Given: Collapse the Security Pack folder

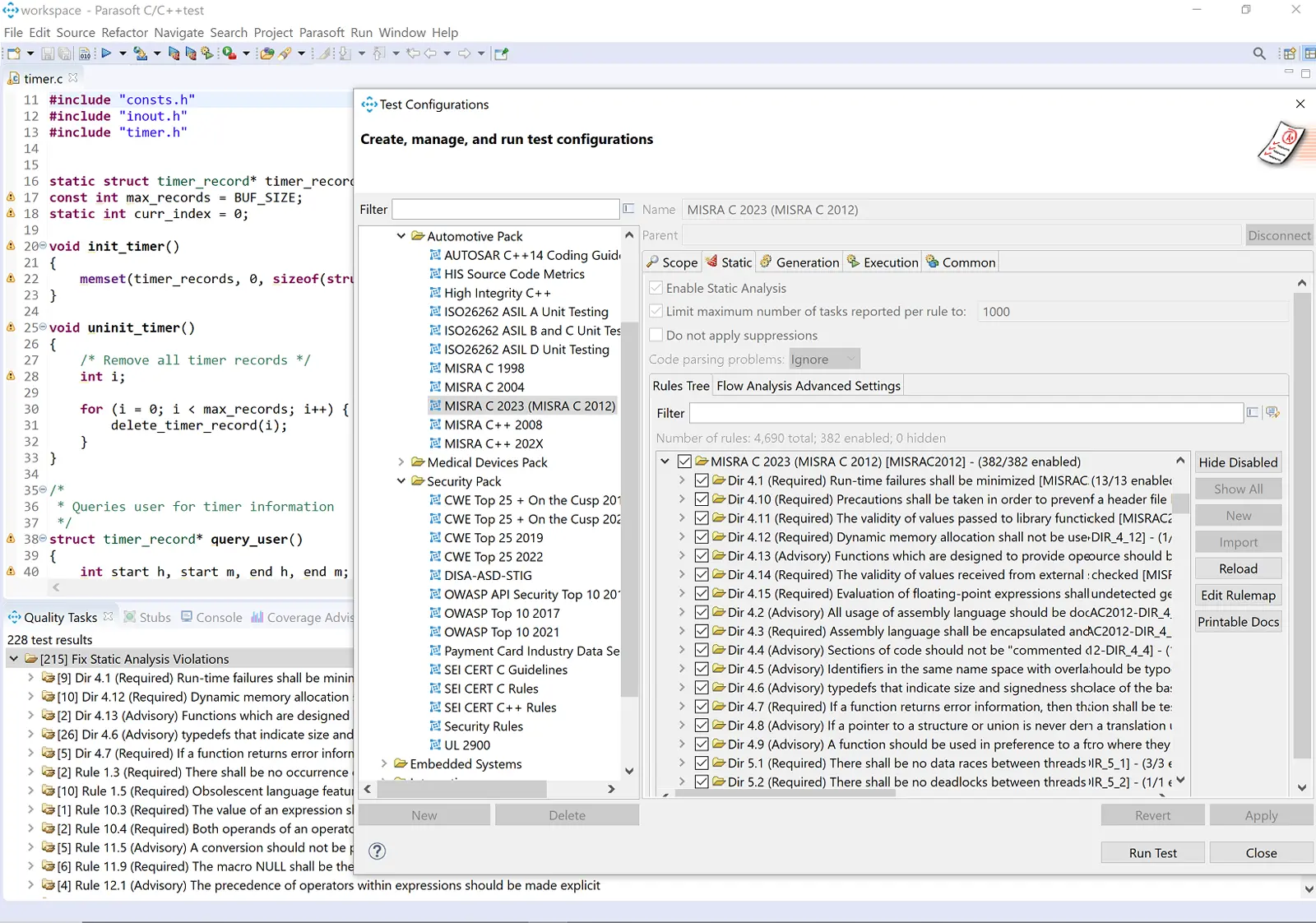Looking at the screenshot, I should pyautogui.click(x=401, y=481).
